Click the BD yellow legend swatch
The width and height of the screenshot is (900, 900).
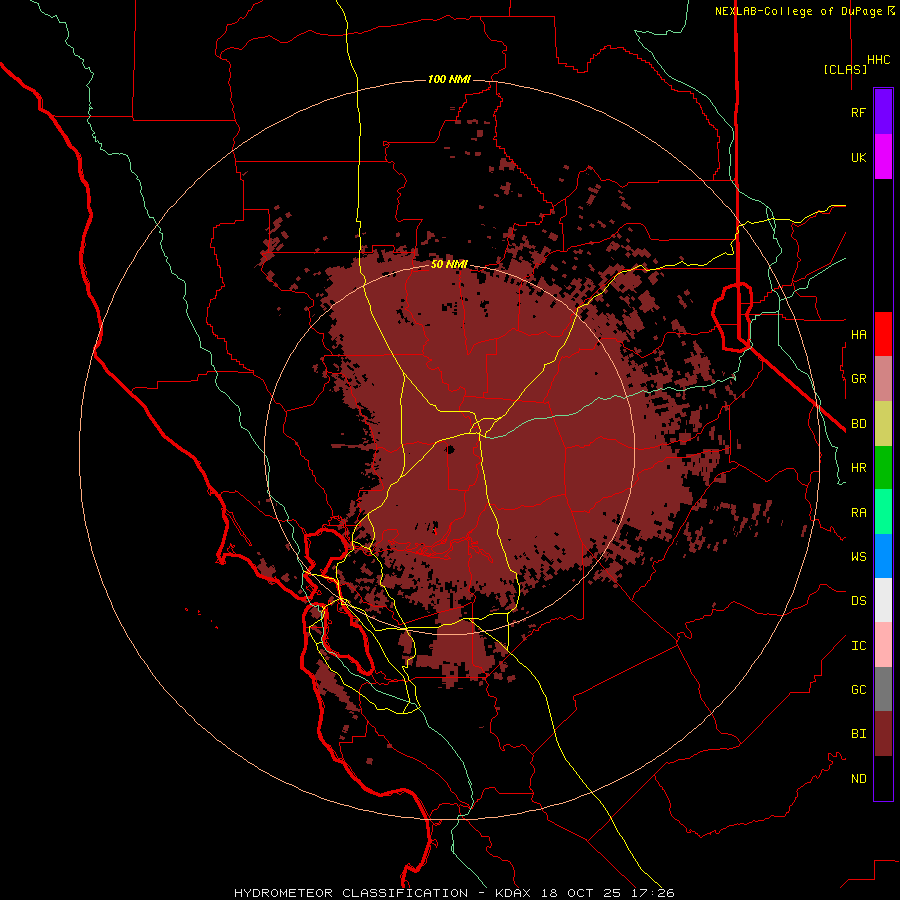[x=883, y=424]
